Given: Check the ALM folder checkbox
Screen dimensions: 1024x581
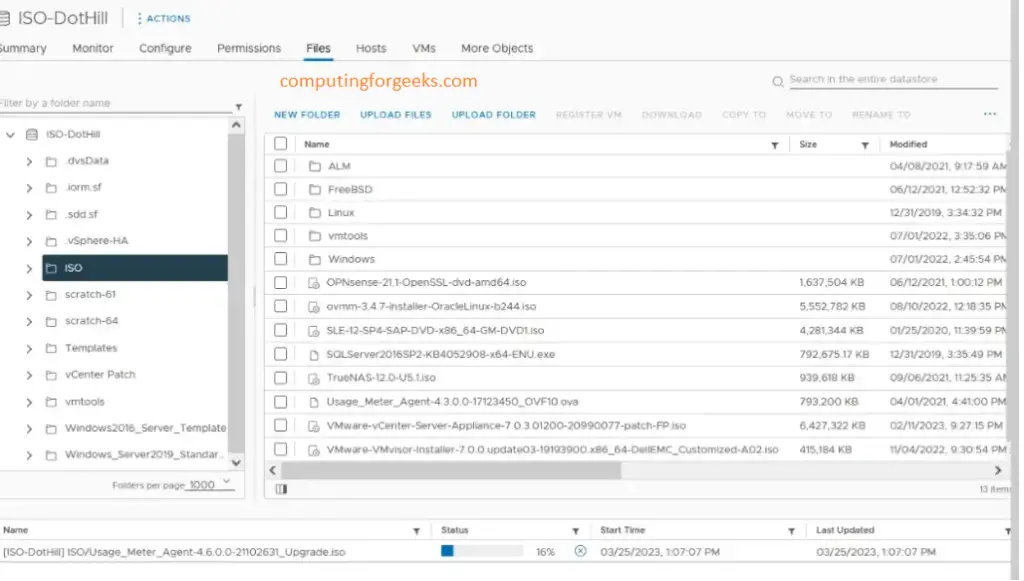Looking at the screenshot, I should pos(280,166).
